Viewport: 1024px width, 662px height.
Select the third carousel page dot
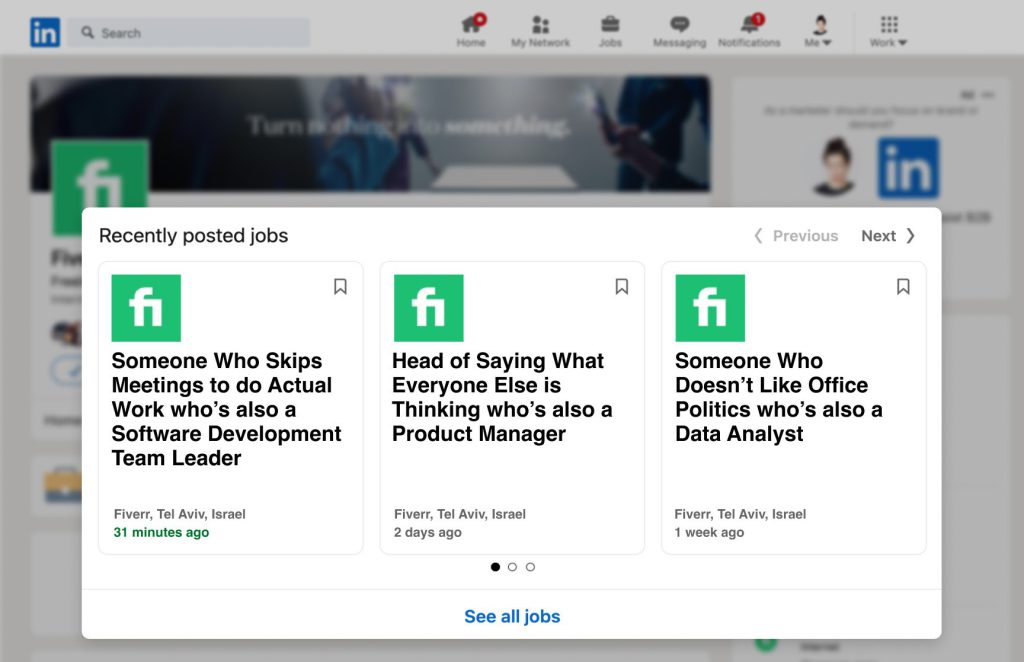pos(530,567)
